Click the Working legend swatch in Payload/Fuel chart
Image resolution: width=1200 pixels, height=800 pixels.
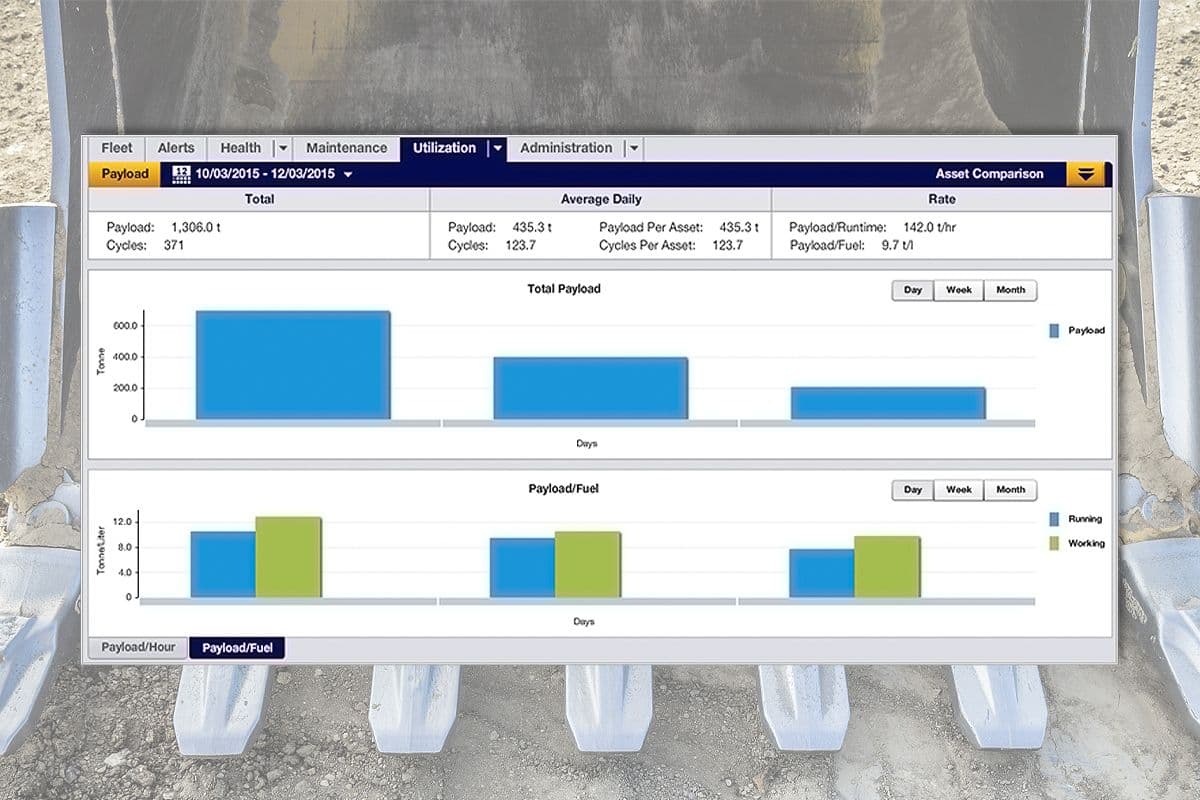click(1053, 543)
